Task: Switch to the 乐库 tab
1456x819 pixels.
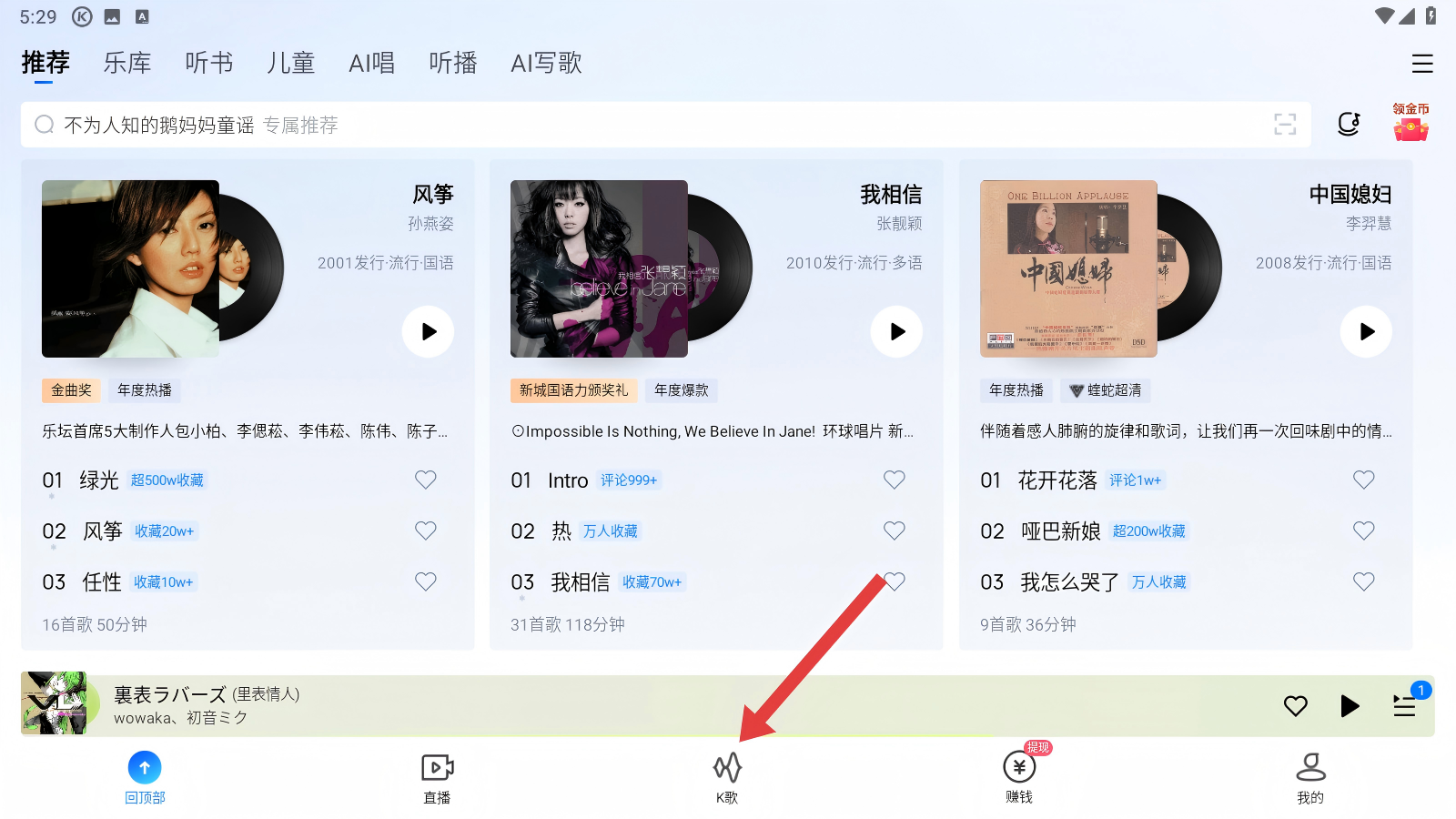Action: (x=126, y=63)
